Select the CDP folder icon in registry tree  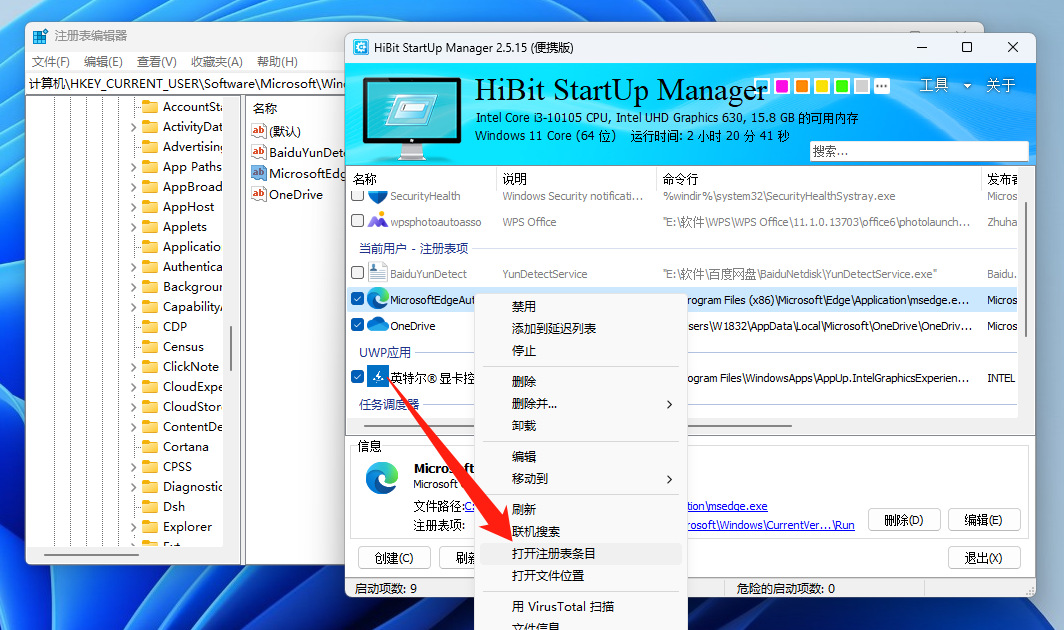(x=150, y=327)
